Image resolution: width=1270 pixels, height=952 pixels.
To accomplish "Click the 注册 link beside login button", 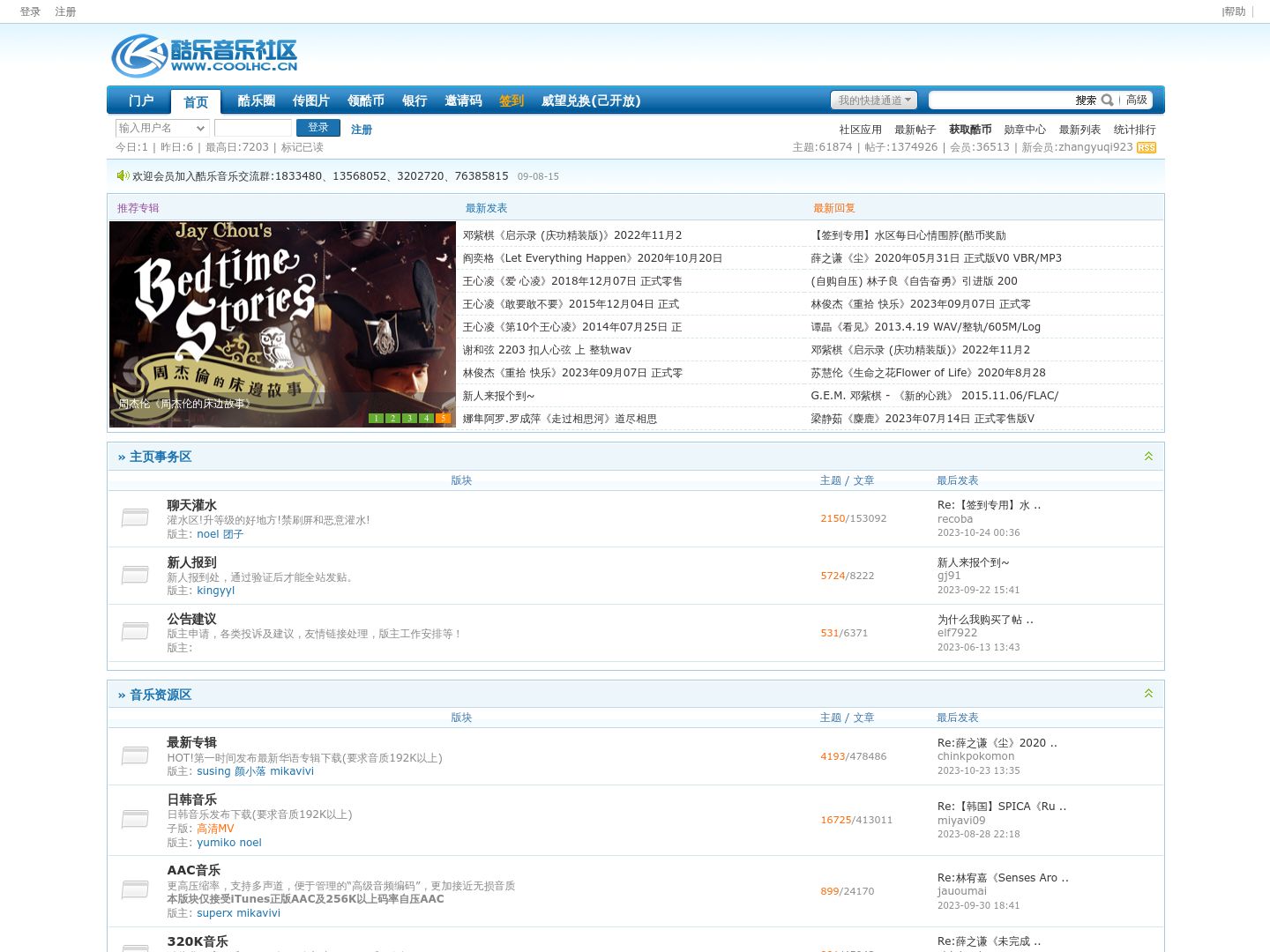I will pyautogui.click(x=362, y=130).
